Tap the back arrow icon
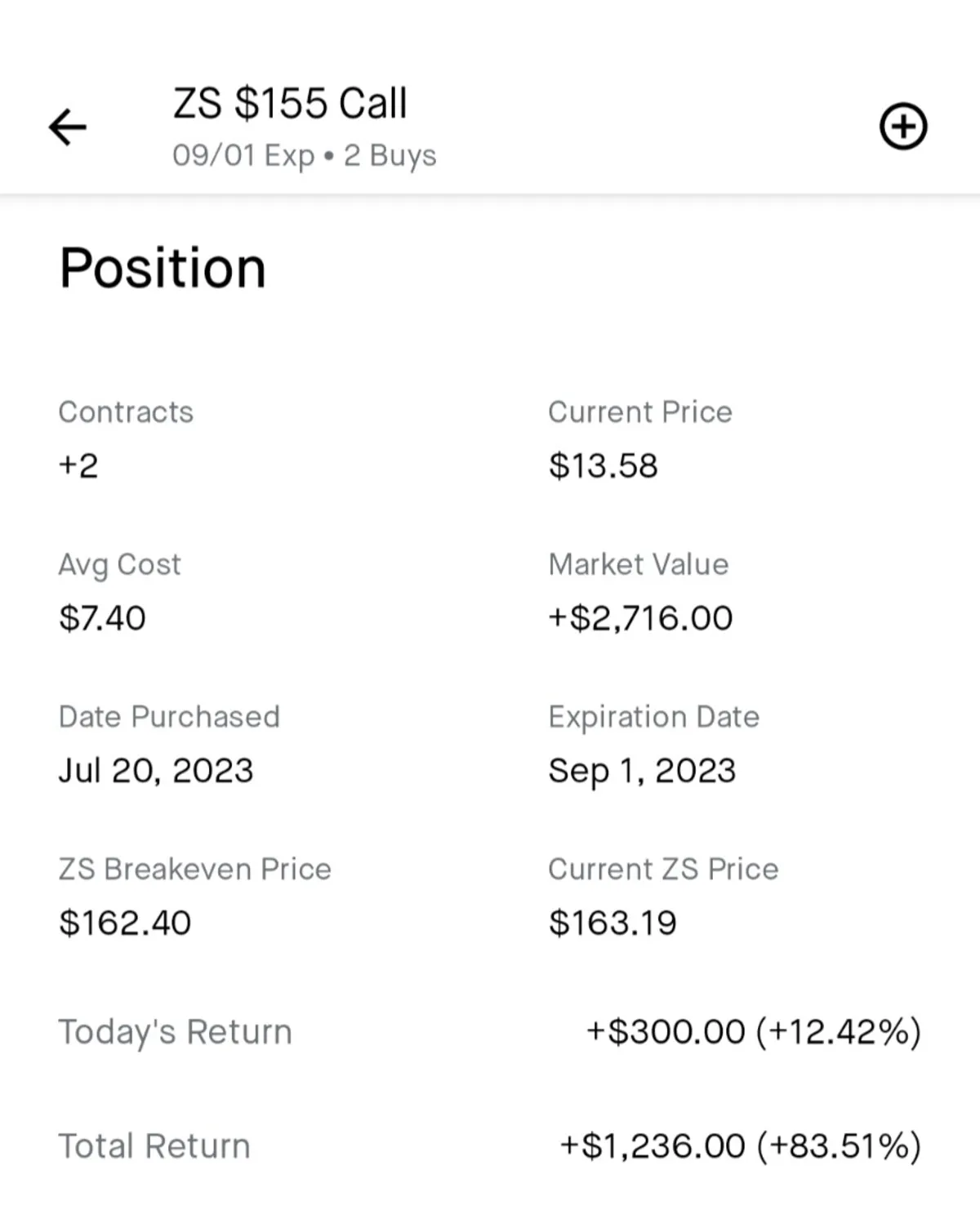Viewport: 980px width, 1224px height. (67, 127)
